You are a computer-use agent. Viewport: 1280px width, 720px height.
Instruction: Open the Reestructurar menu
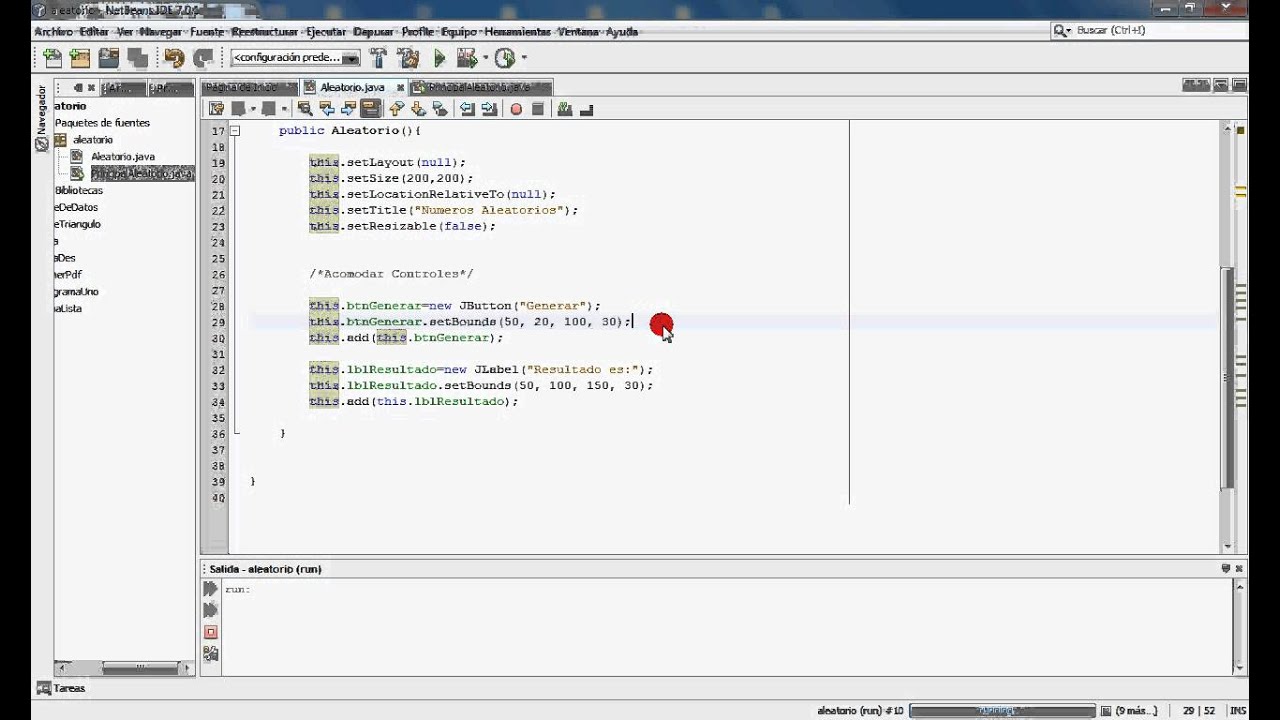[265, 31]
